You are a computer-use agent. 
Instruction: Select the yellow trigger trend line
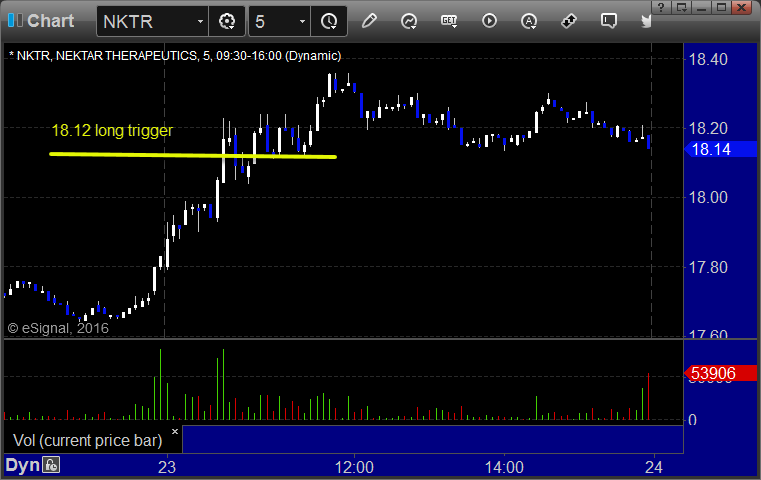193,155
